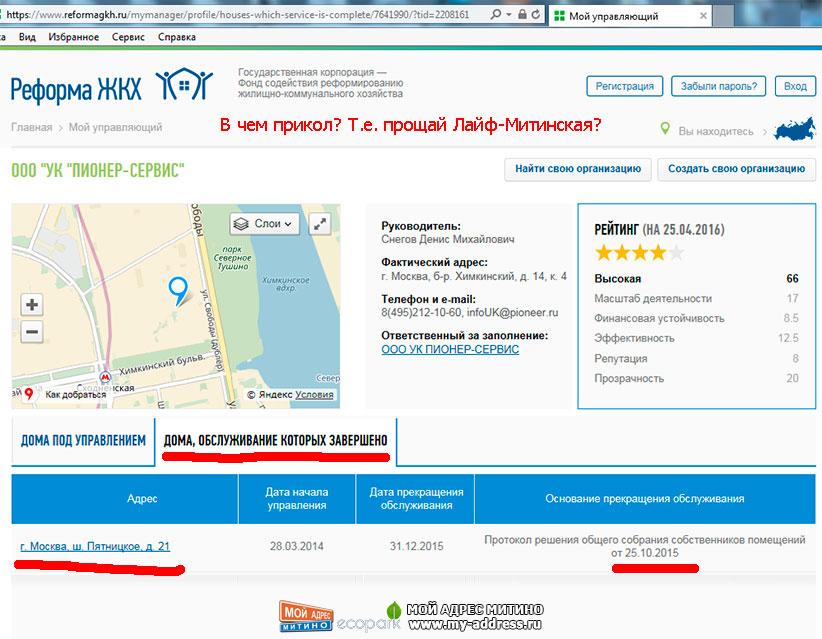The image size is (822, 639).
Task: Click 'Как добраться' on the map
Action: point(75,394)
